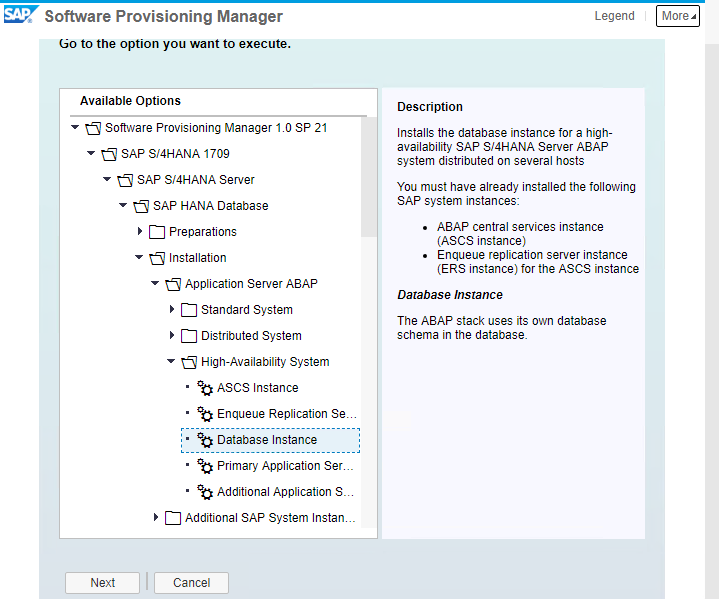Select the Distributed System label
Viewport: 719px width, 599px height.
pos(251,336)
